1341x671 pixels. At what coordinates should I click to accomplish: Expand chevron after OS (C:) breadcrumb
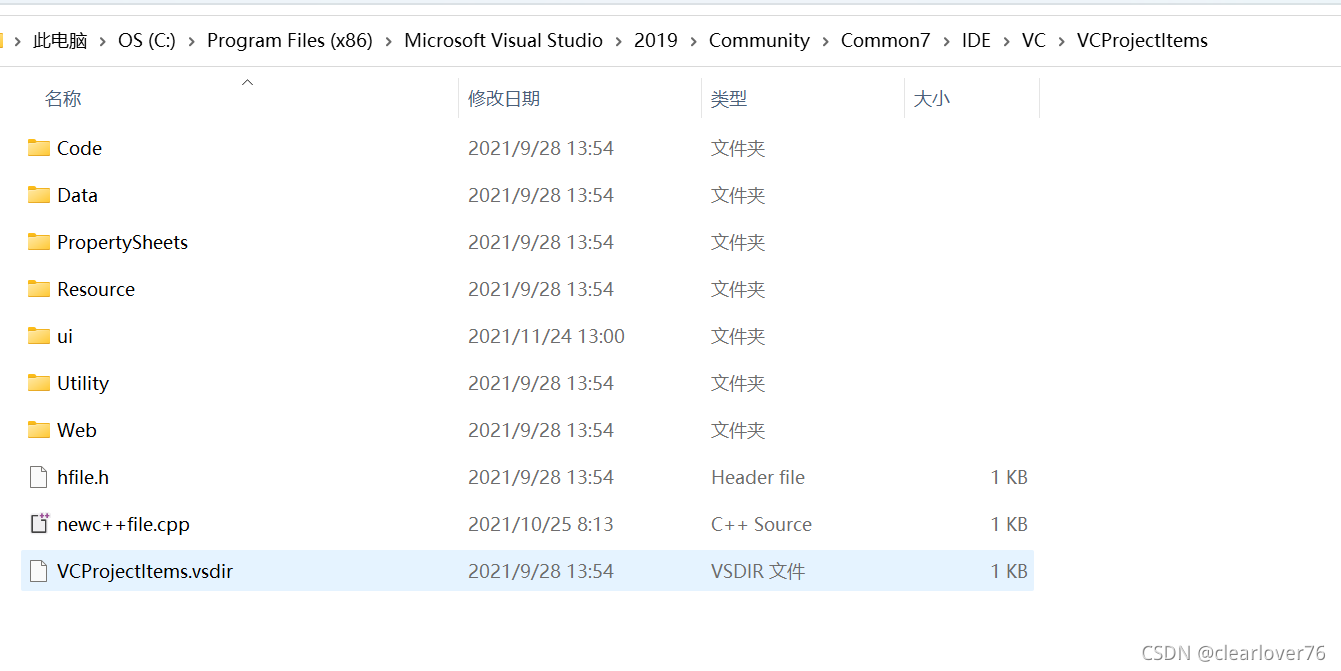point(191,41)
